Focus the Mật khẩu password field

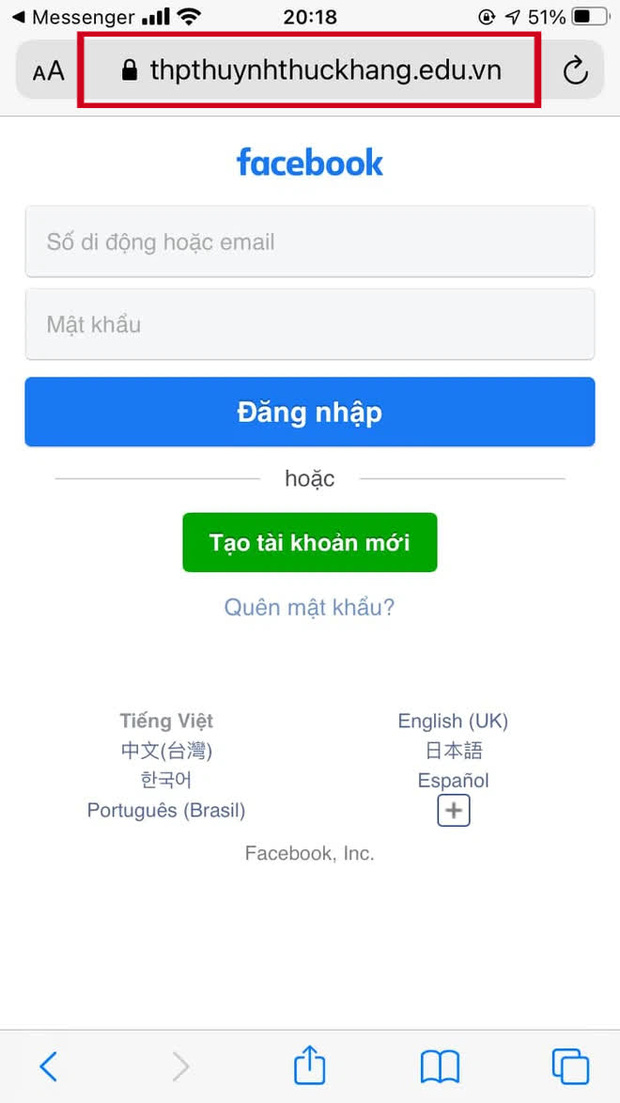click(310, 324)
